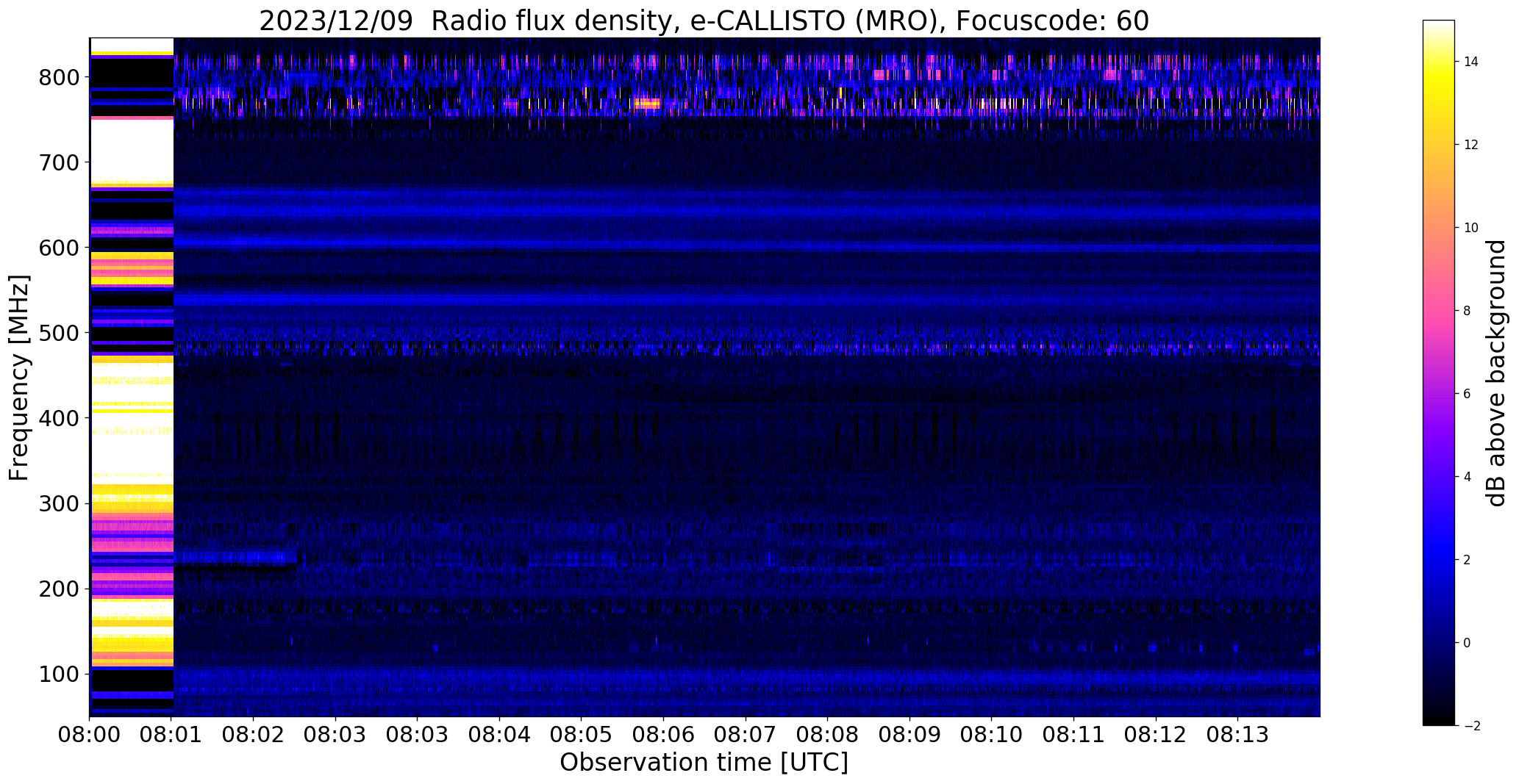The image size is (1519, 784).
Task: Click the 08:02 time tick label
Action: pos(254,735)
